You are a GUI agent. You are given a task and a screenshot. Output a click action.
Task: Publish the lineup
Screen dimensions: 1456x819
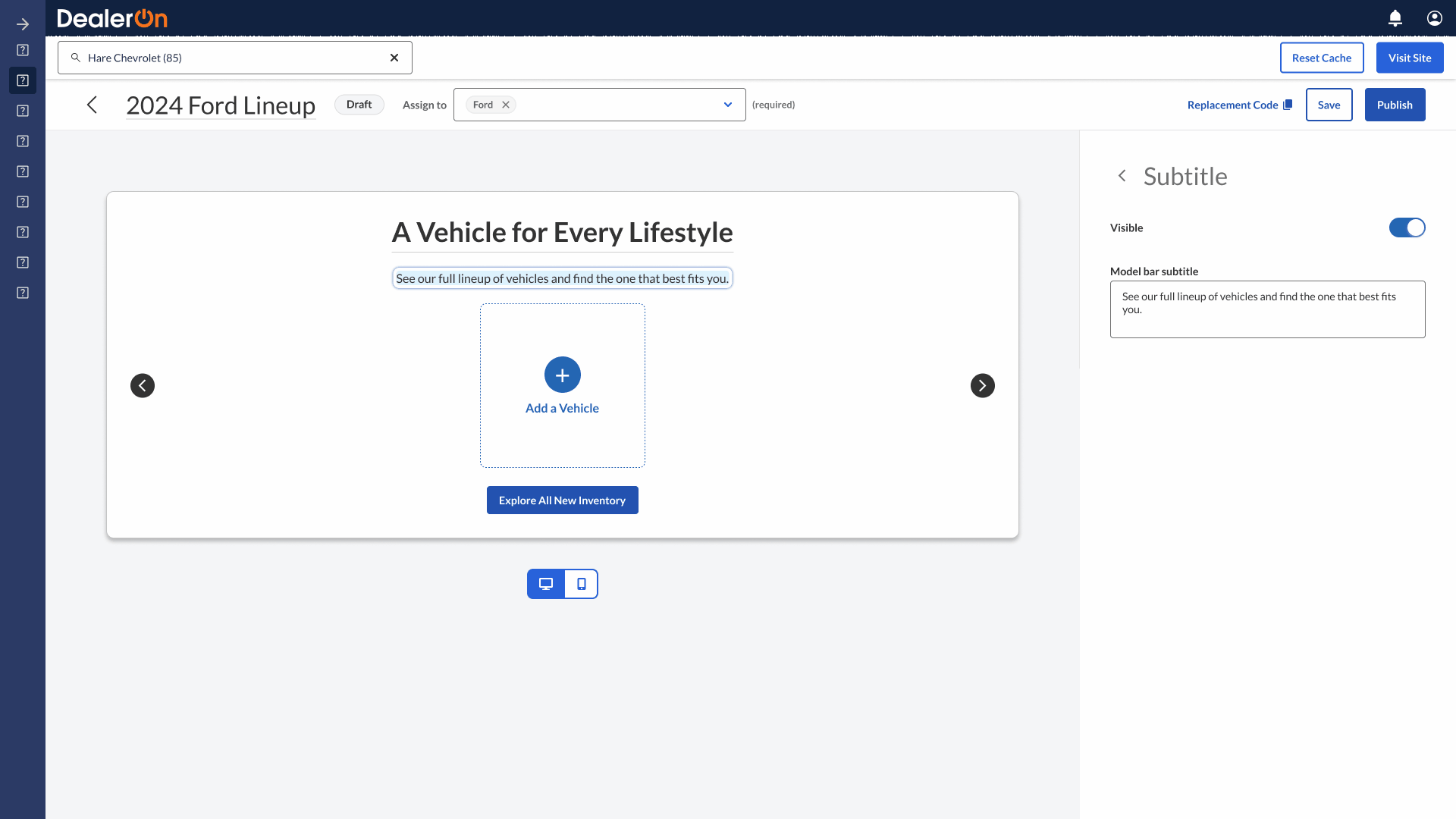(x=1395, y=105)
